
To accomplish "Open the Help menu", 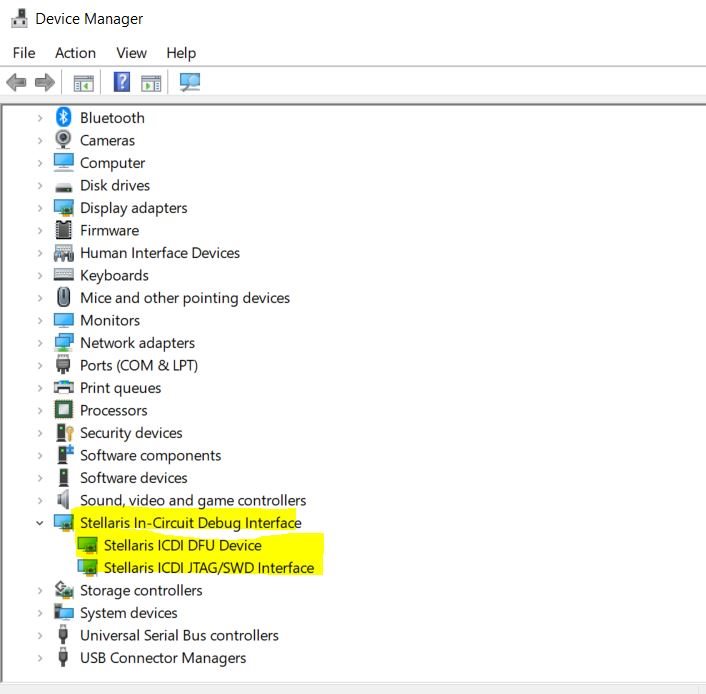I will pos(181,53).
